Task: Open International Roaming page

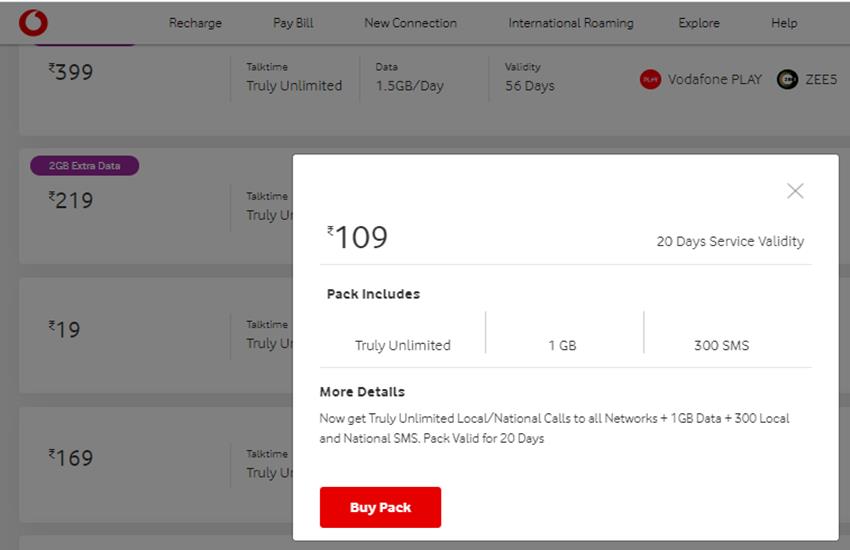Action: [x=570, y=23]
